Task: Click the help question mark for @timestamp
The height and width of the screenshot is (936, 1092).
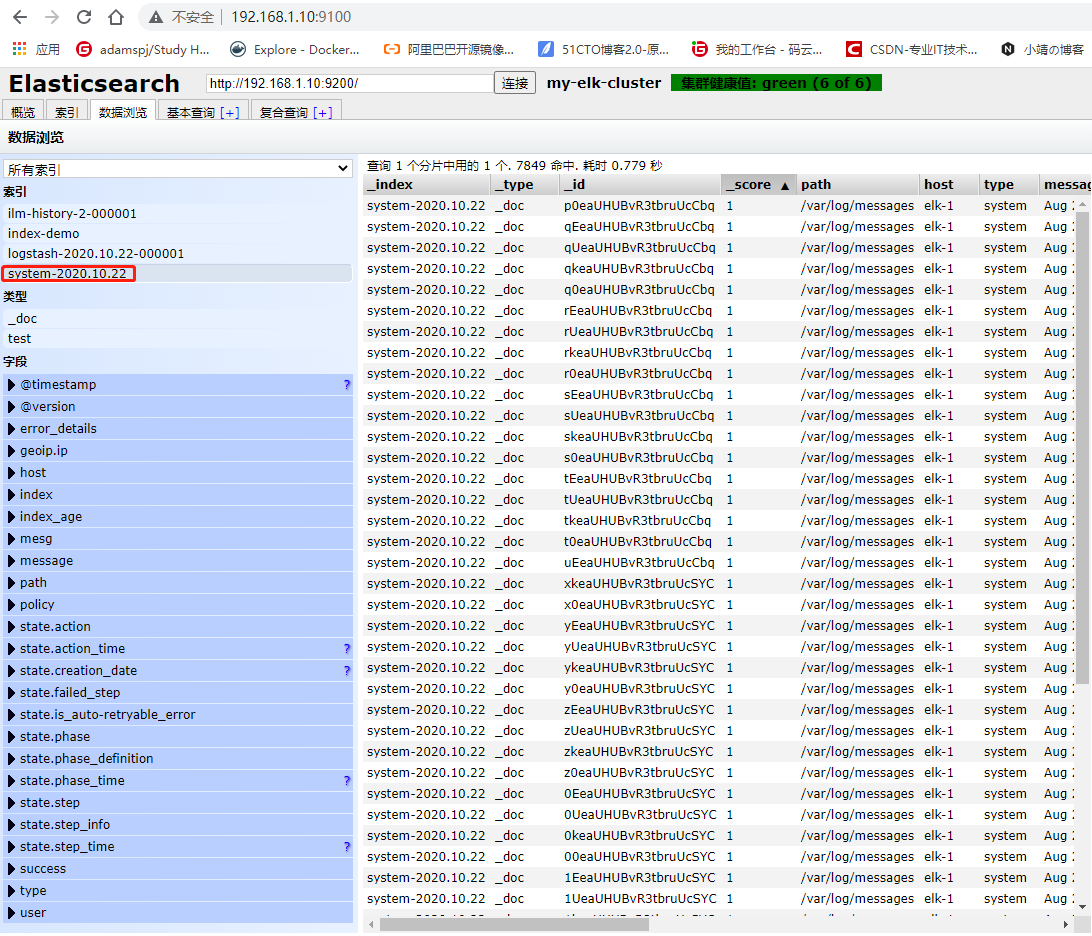Action: click(x=347, y=384)
